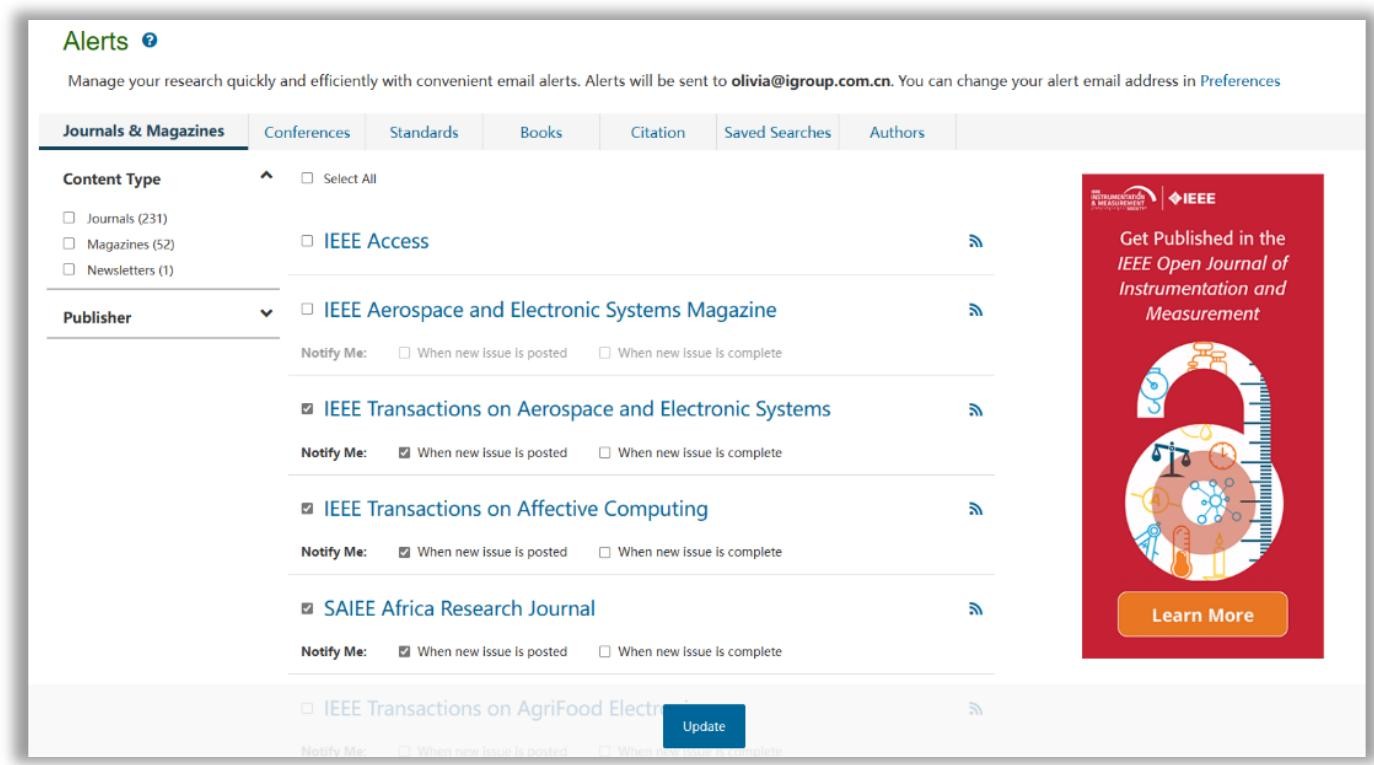1374x765 pixels.
Task: Expand the Publisher filter section
Action: [265, 314]
